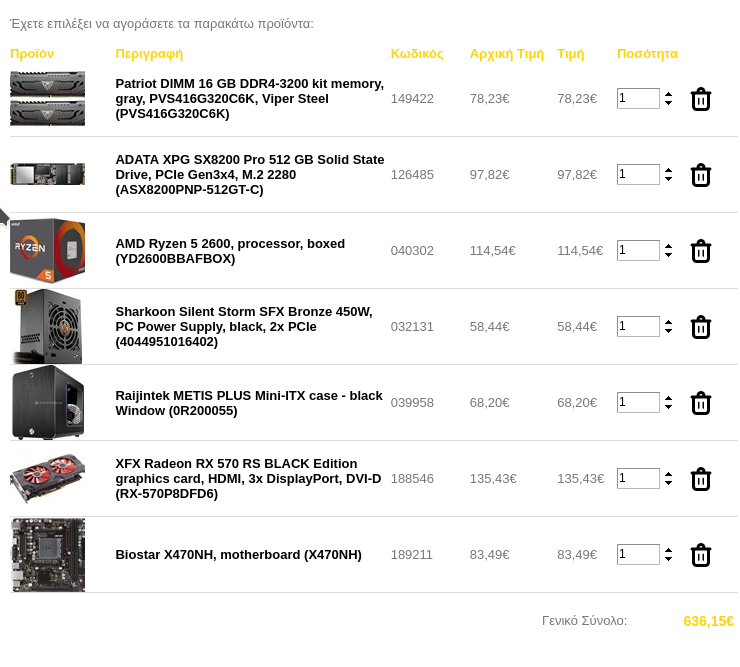Decrease quantity of ADATA XPG SSD
Screen dimensions: 740x667
pos(668,178)
